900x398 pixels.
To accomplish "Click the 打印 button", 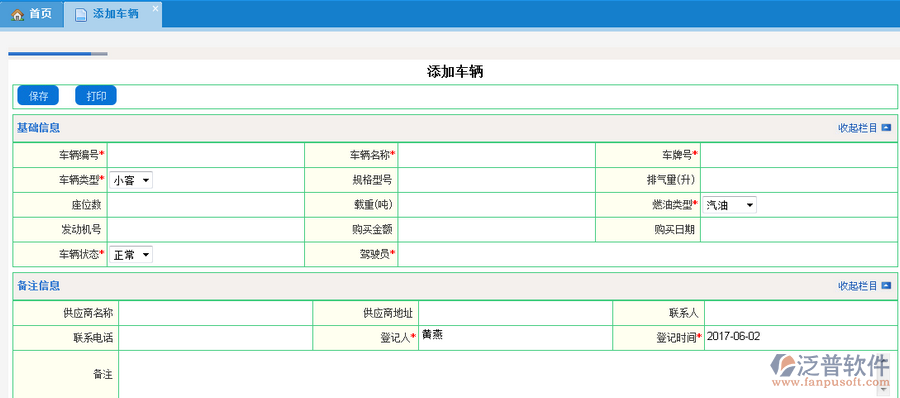I will pyautogui.click(x=96, y=96).
